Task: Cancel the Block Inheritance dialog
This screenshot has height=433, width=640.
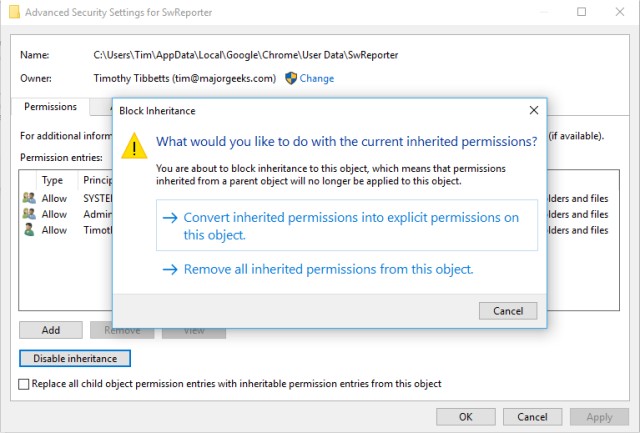Action: [507, 311]
